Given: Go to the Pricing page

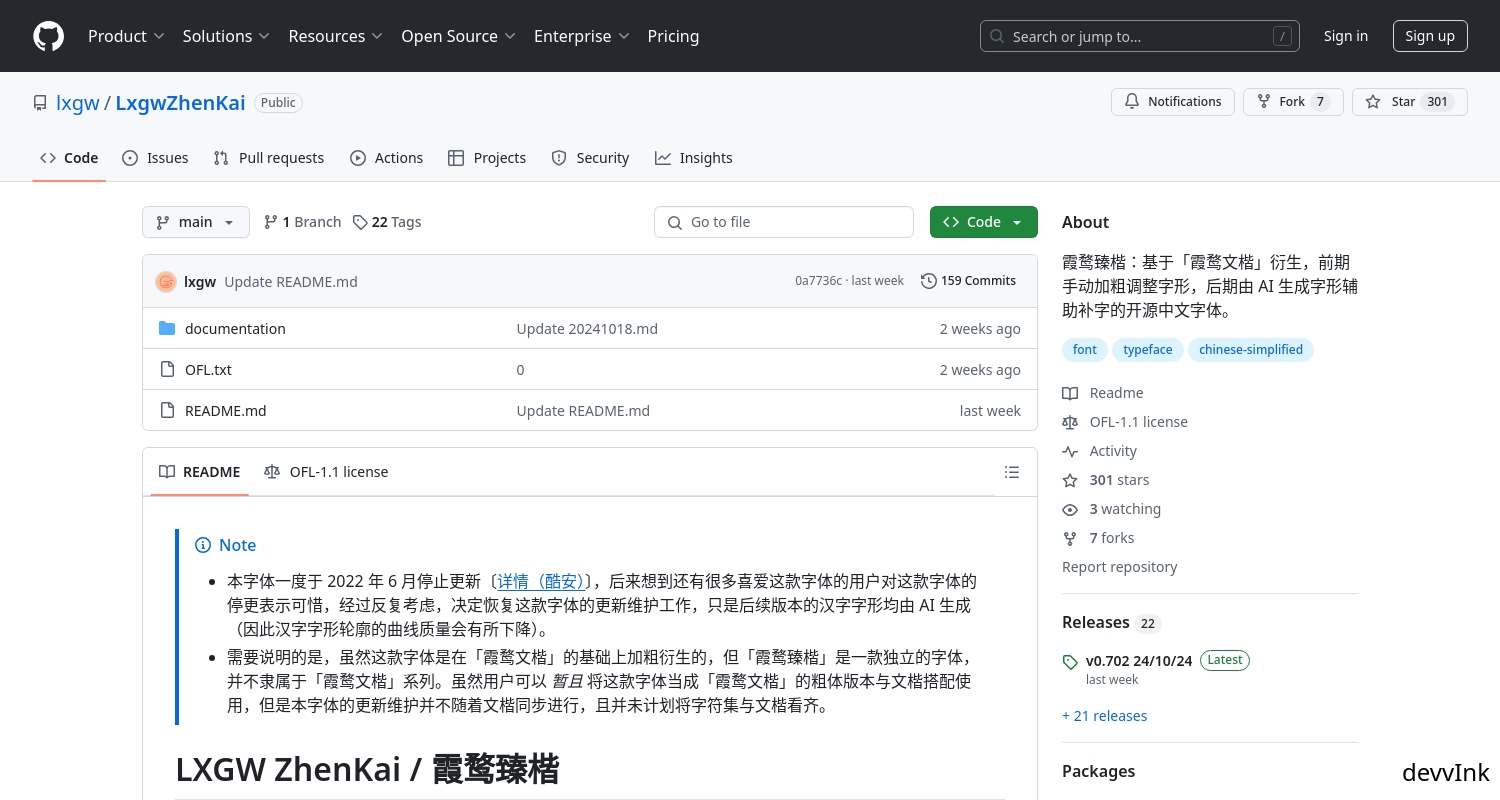Looking at the screenshot, I should tap(673, 36).
